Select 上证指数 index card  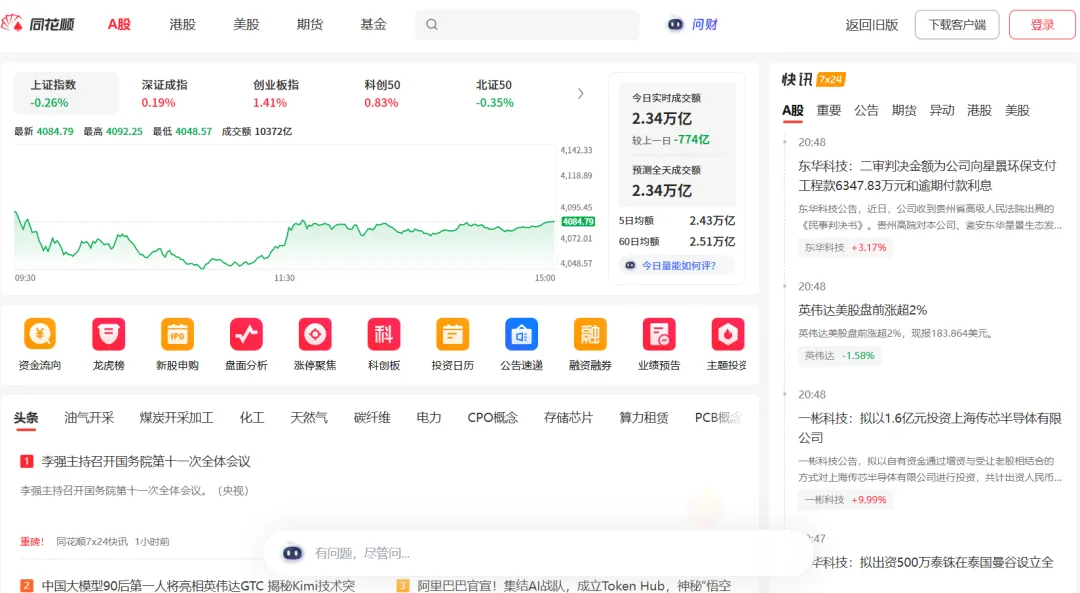click(66, 93)
